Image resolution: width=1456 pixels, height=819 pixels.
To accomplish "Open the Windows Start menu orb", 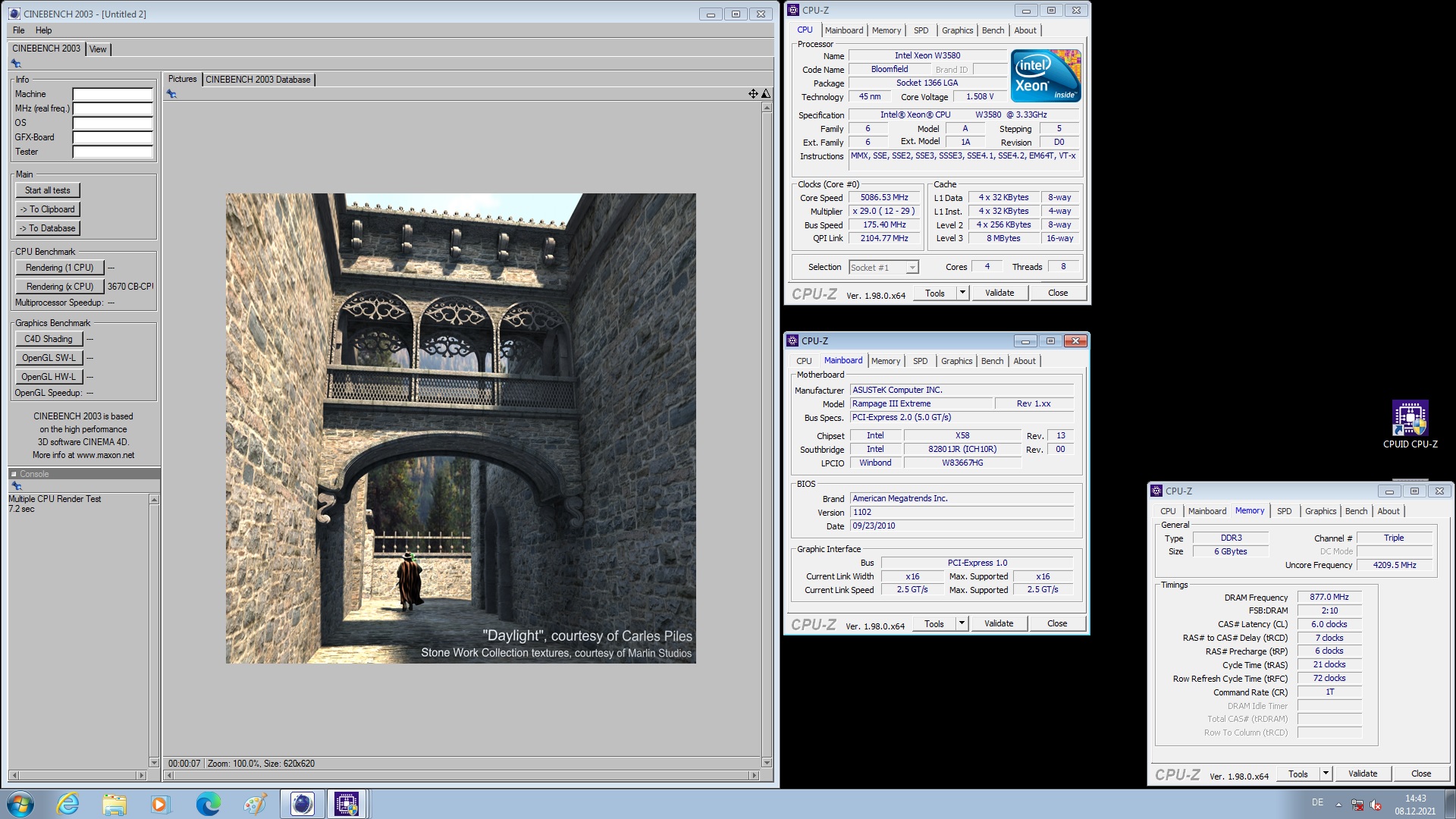I will tap(20, 804).
